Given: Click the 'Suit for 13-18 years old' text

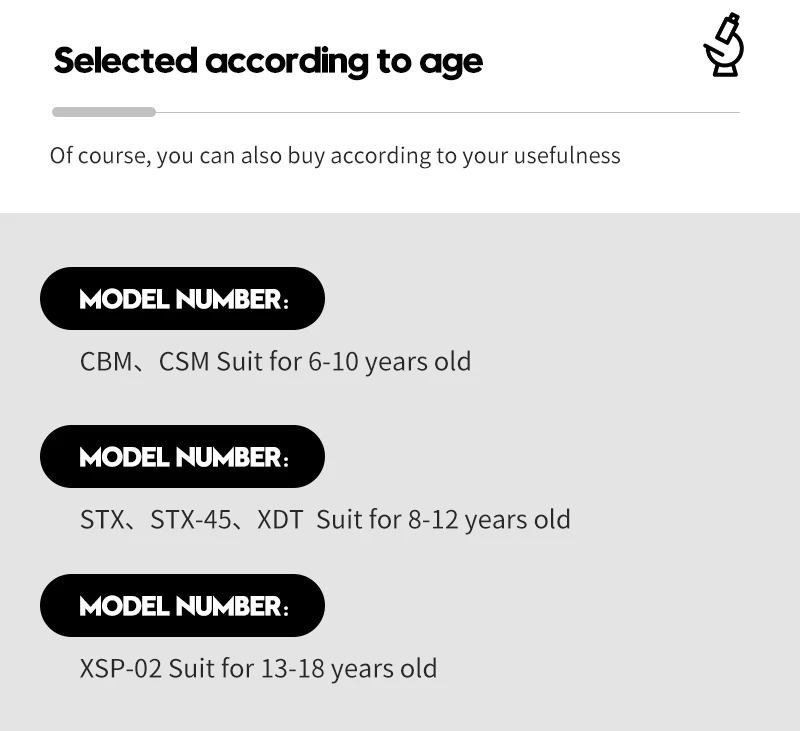Looking at the screenshot, I should 303,669.
